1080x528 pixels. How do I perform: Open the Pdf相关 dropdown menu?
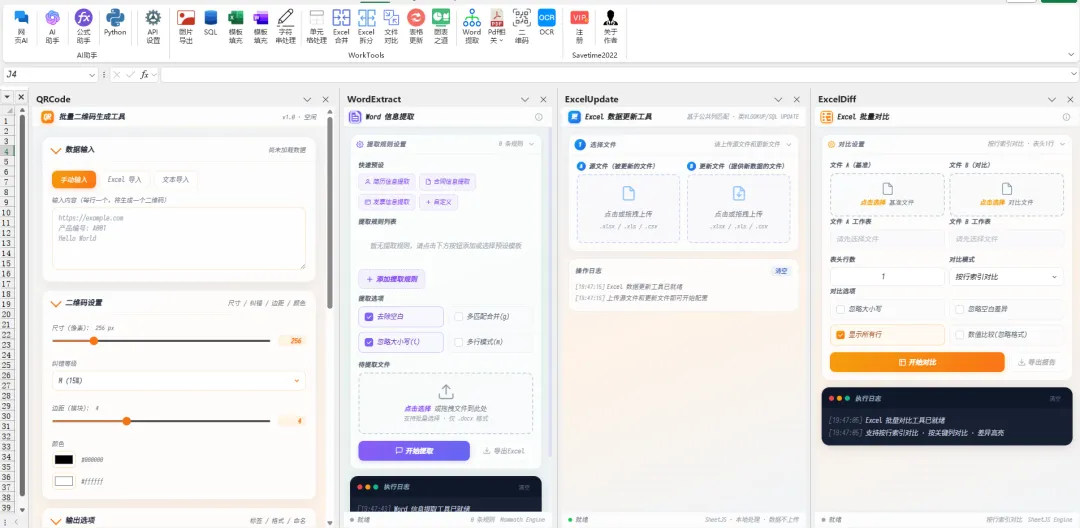[x=497, y=27]
